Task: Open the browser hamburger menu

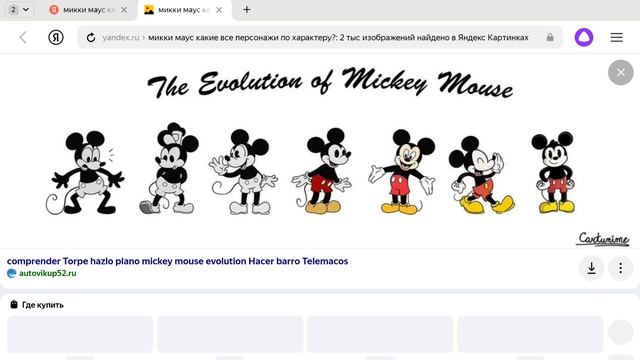Action: point(616,38)
